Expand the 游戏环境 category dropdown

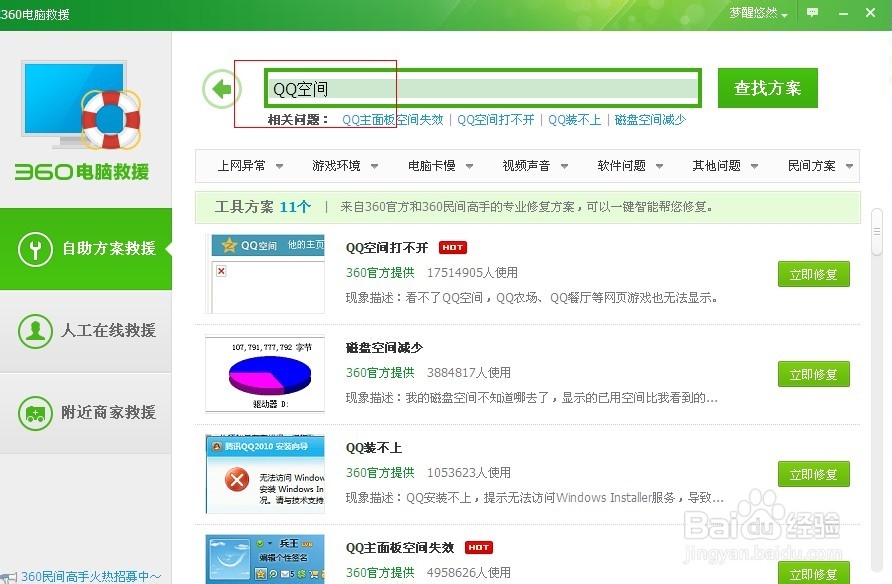point(345,166)
